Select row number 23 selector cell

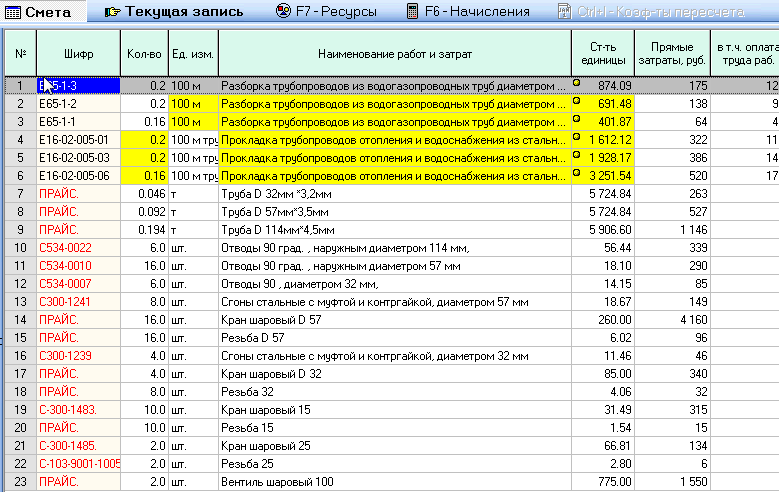(20, 482)
